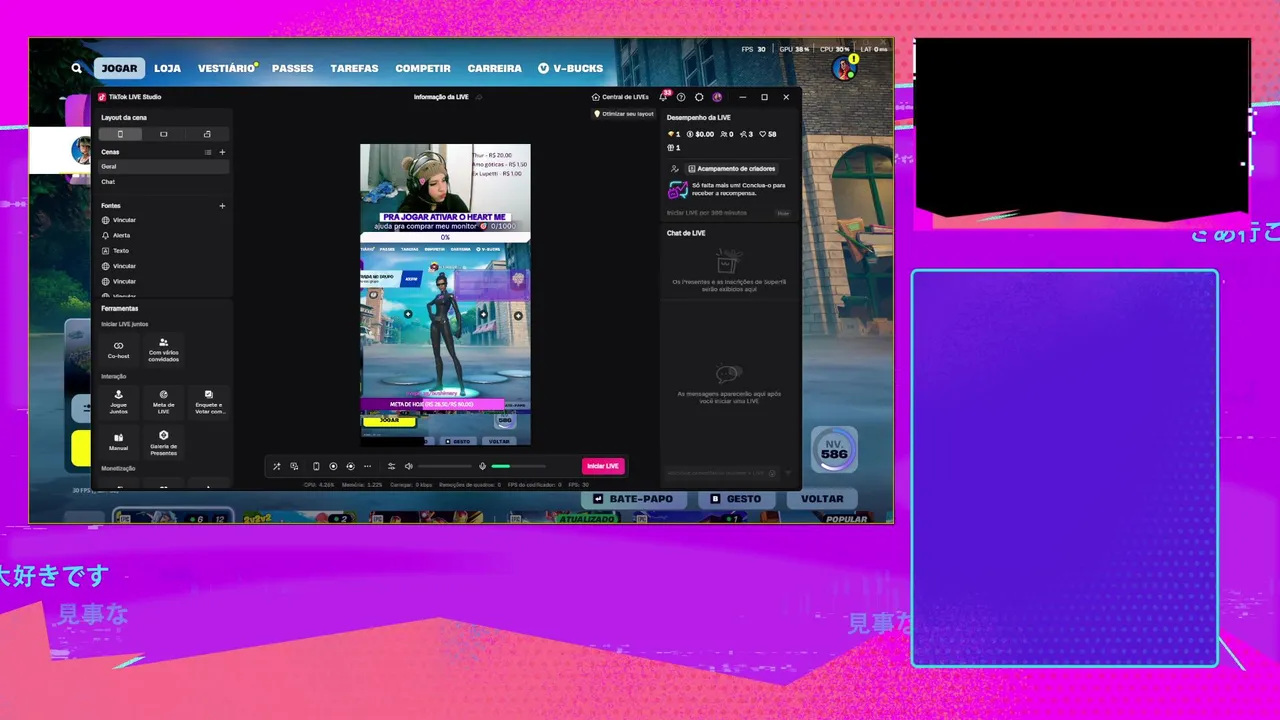Select the landscape layout icon

[x=163, y=134]
